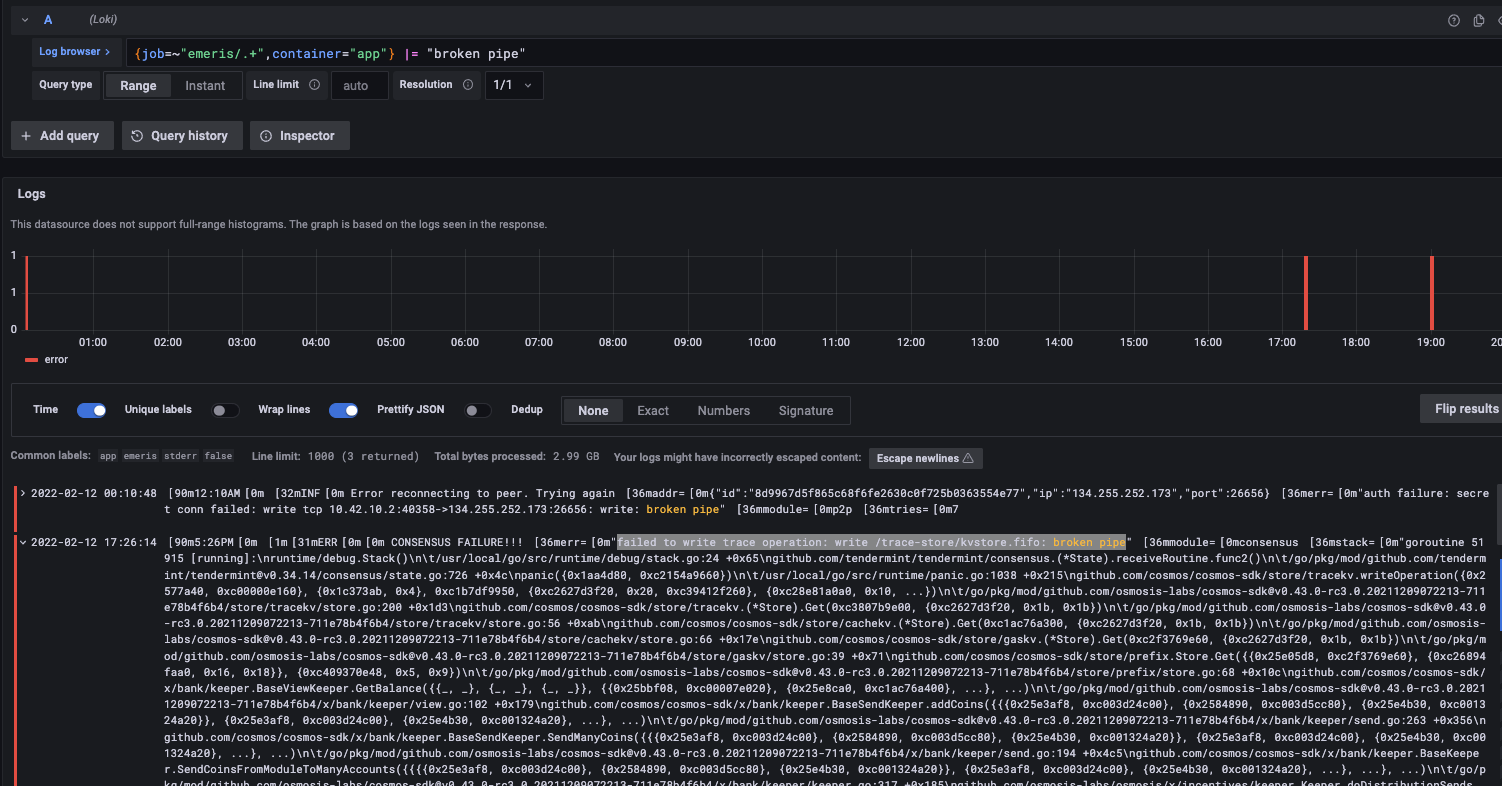Collapse the 2022-02-12 17:26:14 log row
This screenshot has width=1502, height=786.
click(x=23, y=542)
